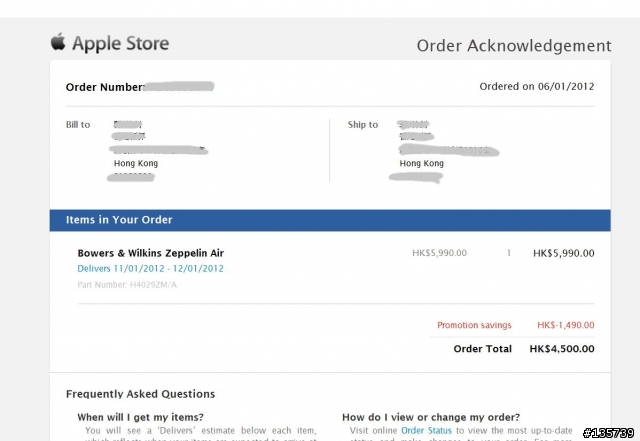Click the Promotion savings label
Viewport: 640px width, 441px height.
coord(474,325)
